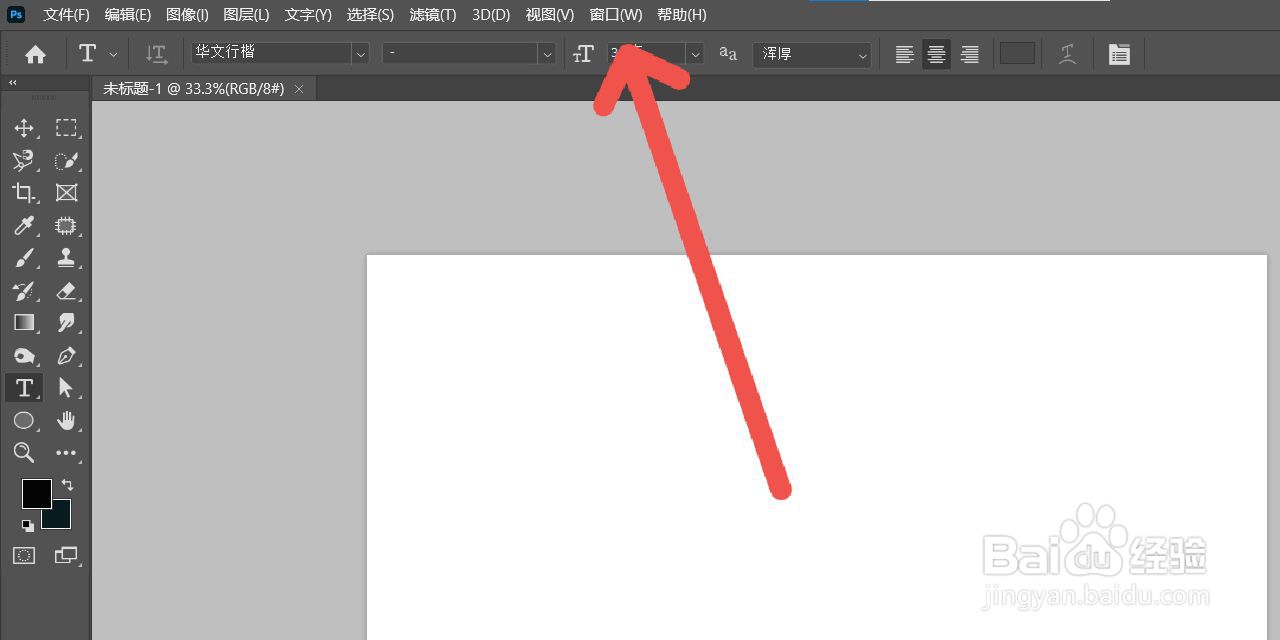
Task: Click the font size TT icon
Action: tap(583, 55)
